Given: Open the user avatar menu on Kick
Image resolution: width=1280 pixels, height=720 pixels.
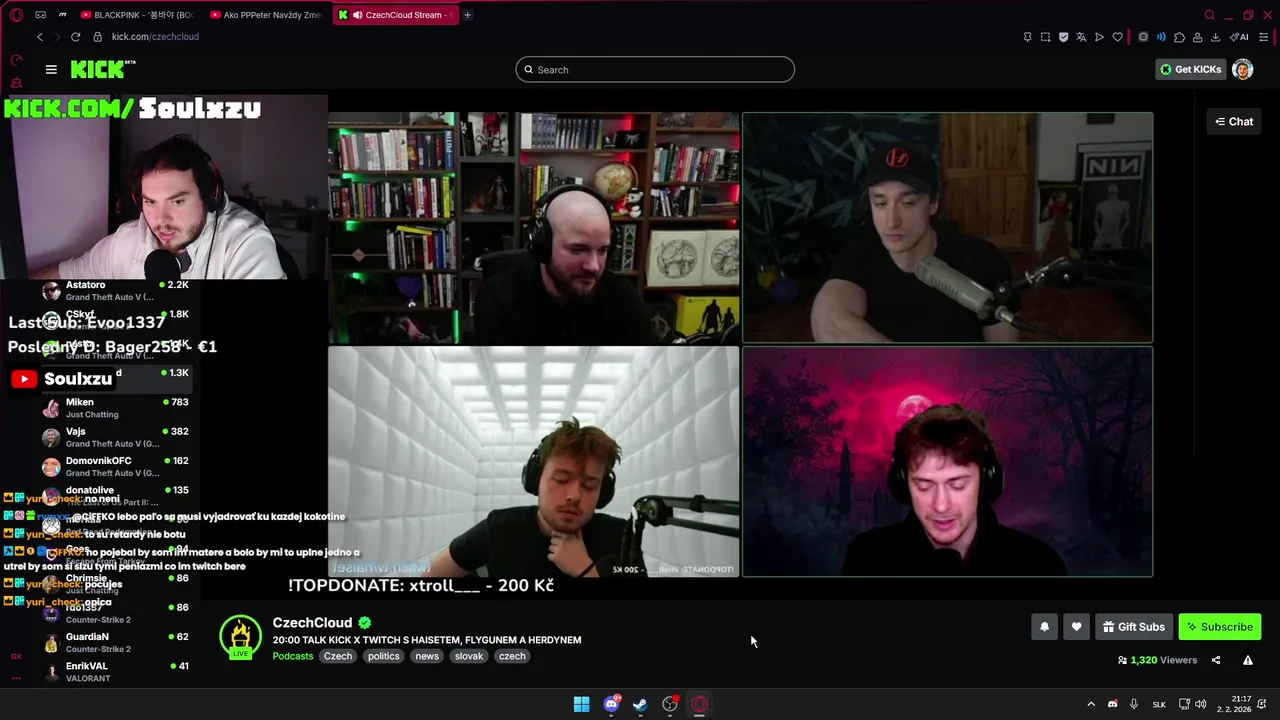Looking at the screenshot, I should (1242, 69).
